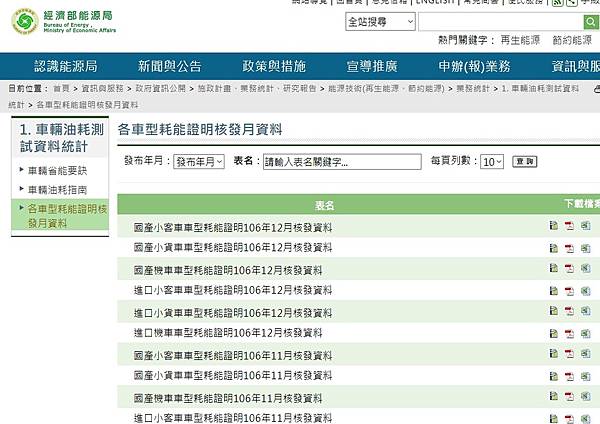Screen dimensions: 600x424
Task: Click row text 國產小貨車車型耗能證明106年11月核發資料
Action: click(x=233, y=375)
